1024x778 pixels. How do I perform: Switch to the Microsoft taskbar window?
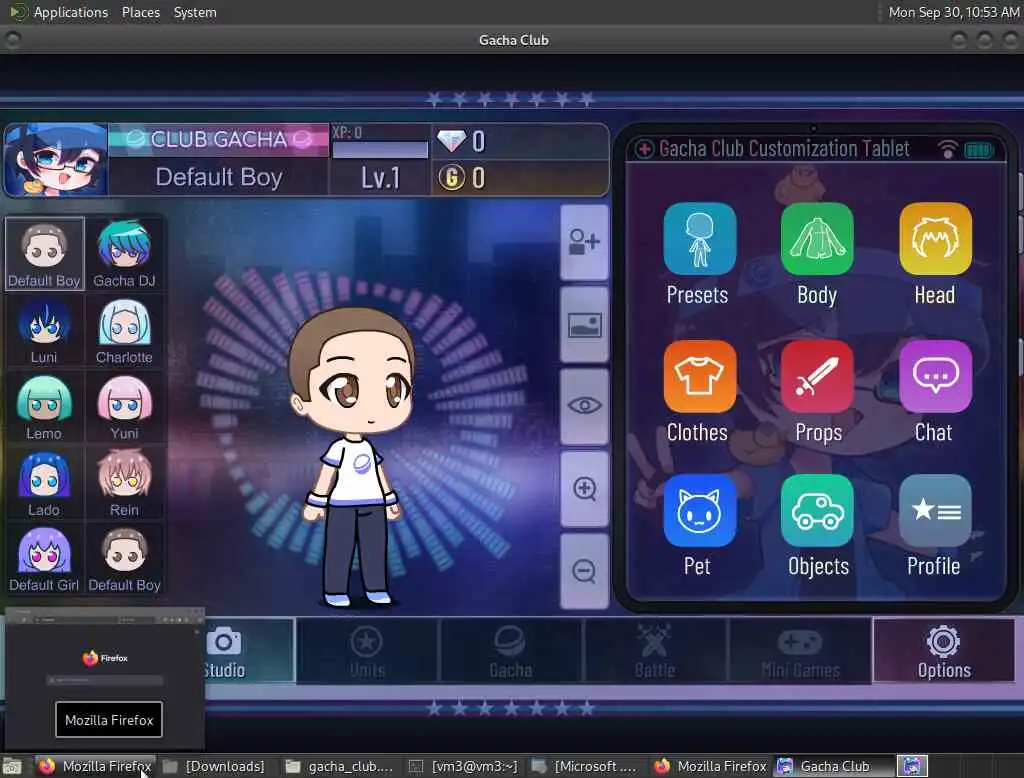click(x=586, y=766)
